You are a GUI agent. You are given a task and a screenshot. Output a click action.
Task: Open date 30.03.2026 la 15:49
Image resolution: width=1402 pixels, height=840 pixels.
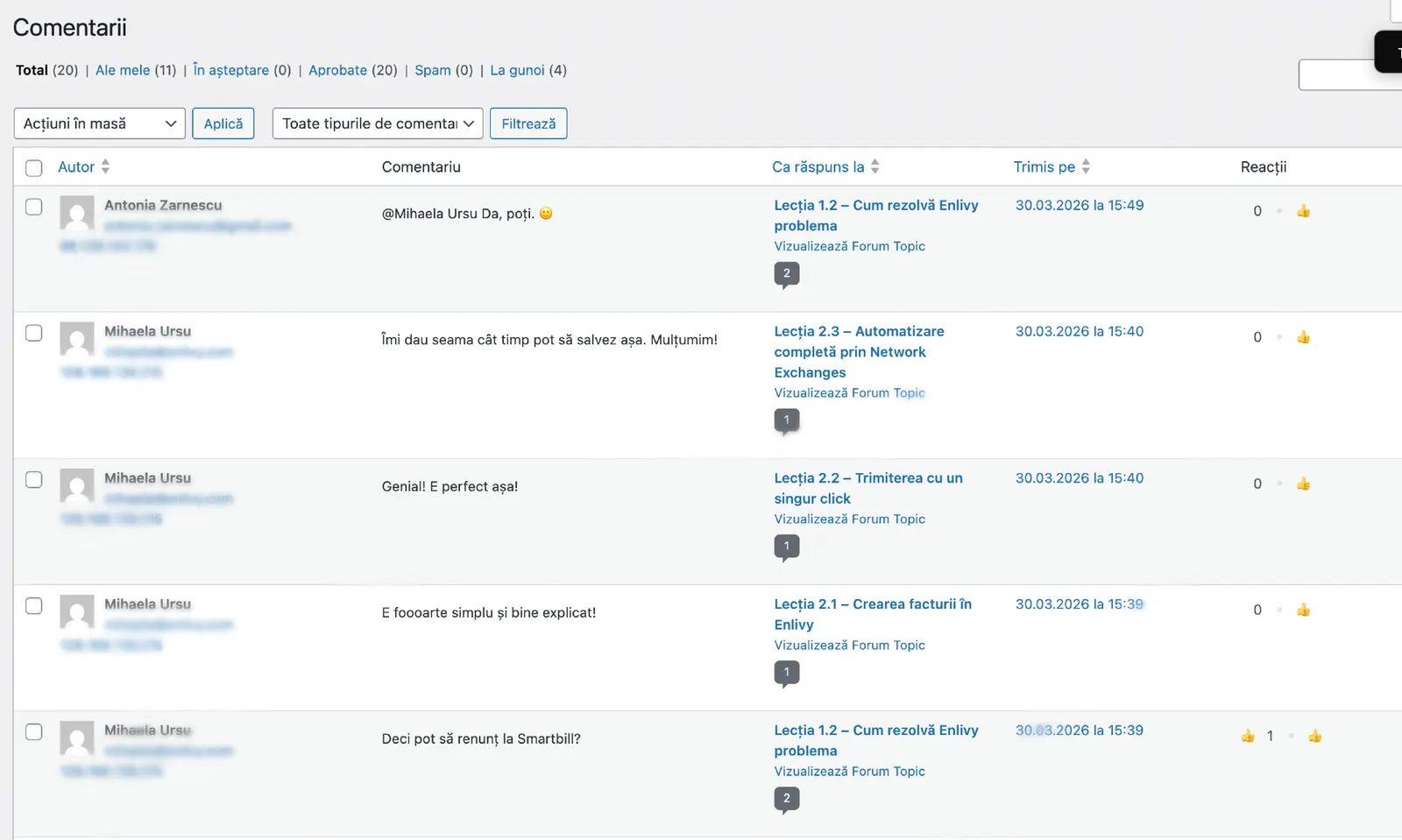tap(1080, 205)
